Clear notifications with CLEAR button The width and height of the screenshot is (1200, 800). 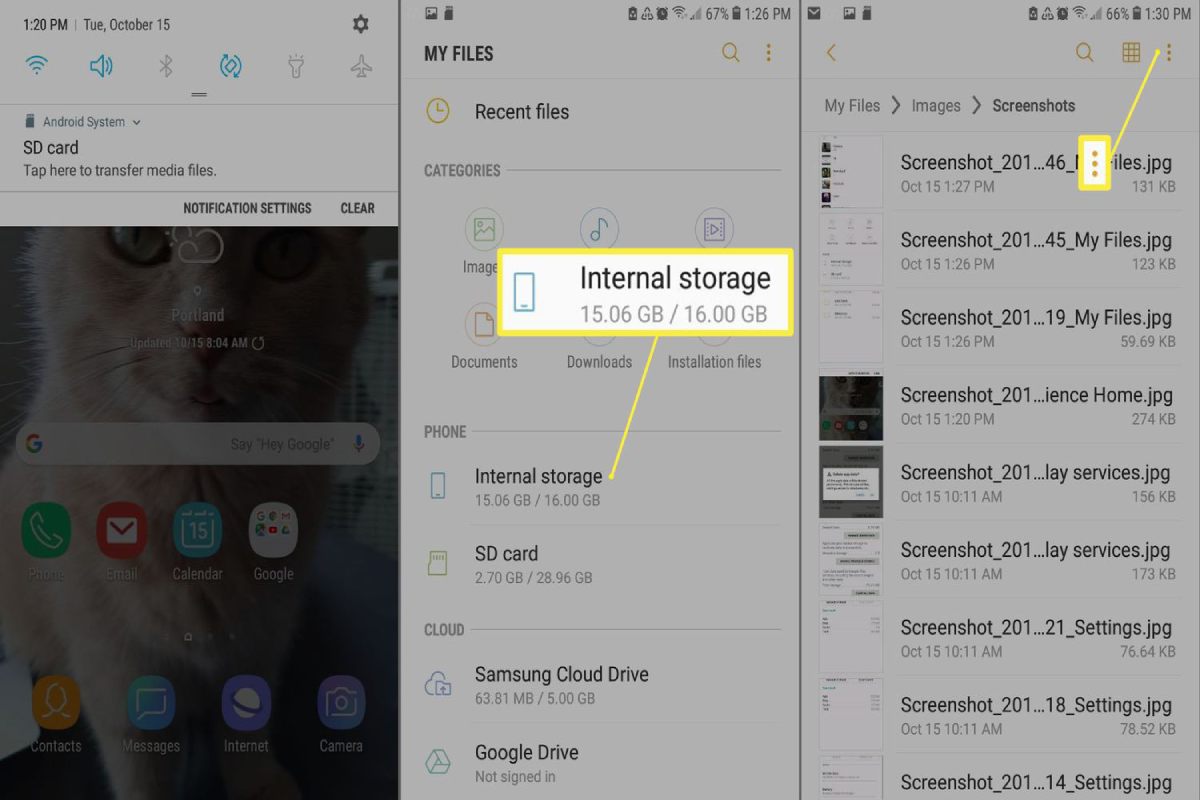tap(357, 208)
